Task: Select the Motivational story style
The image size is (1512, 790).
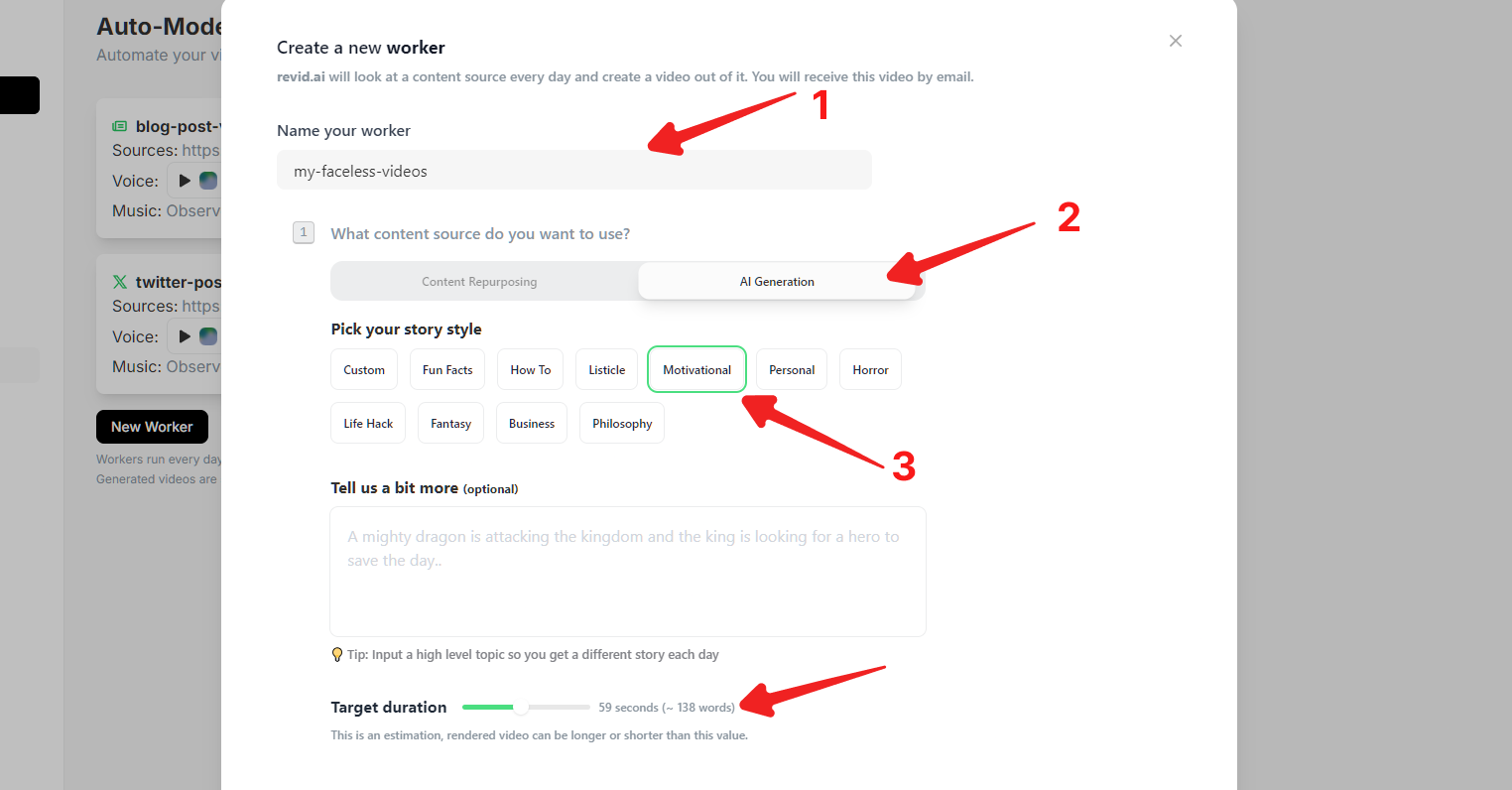Action: [x=696, y=370]
